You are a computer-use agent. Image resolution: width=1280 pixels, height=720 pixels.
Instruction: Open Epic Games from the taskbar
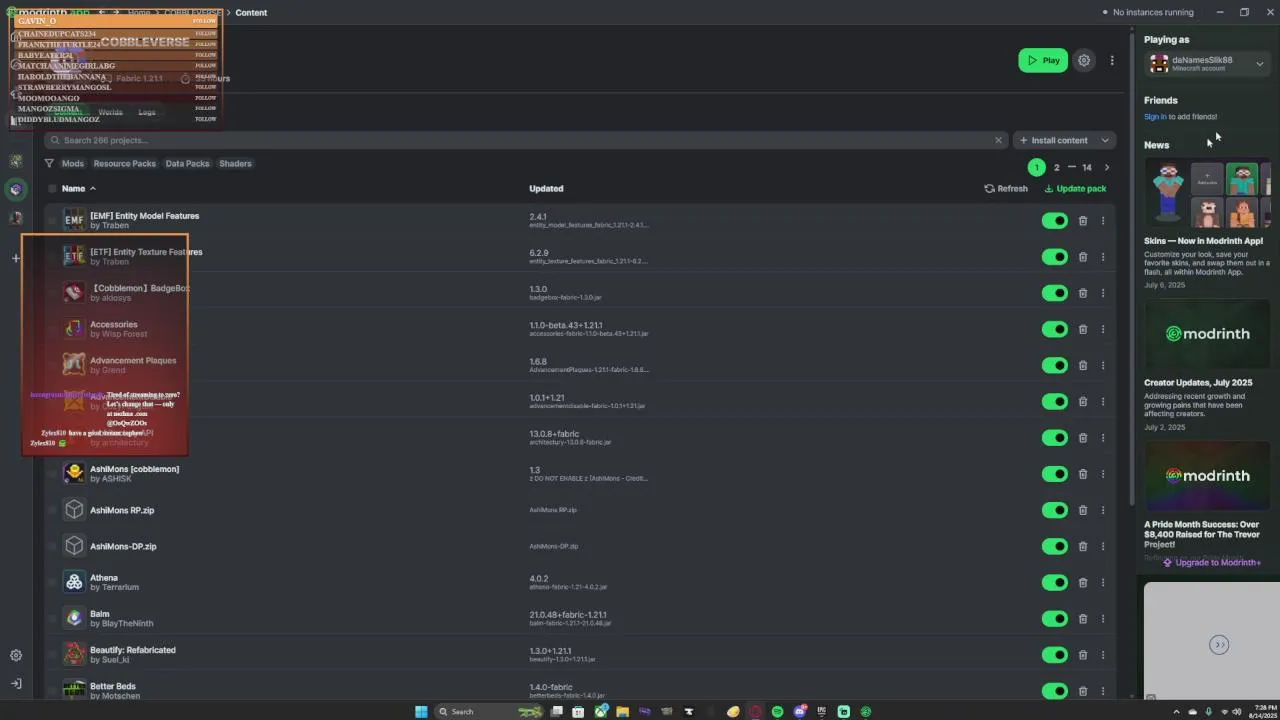point(822,712)
